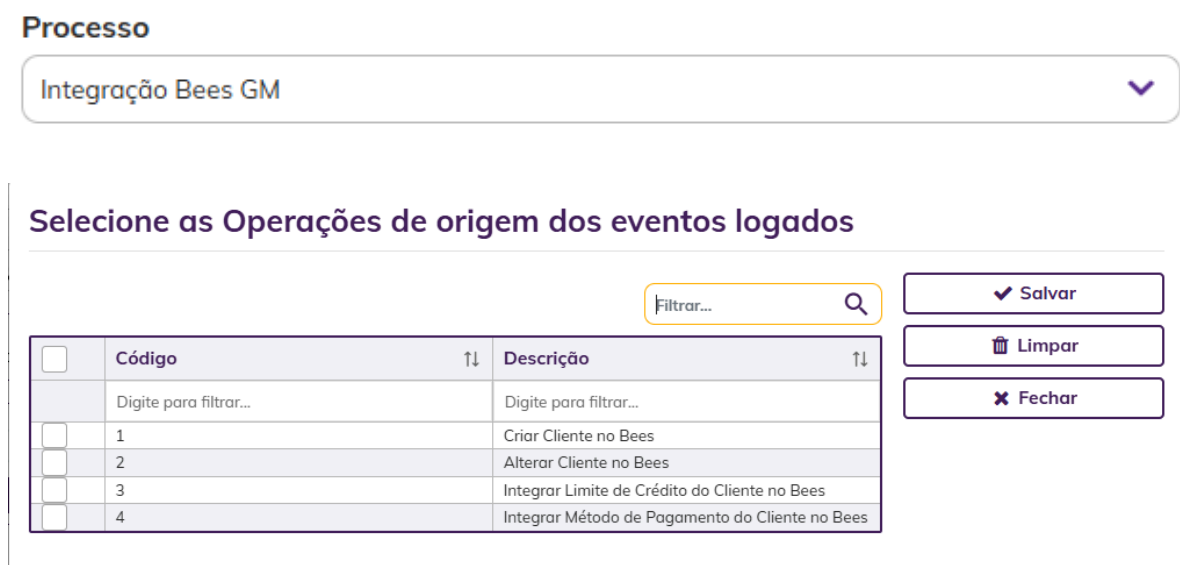Screen dimensions: 1180x565
Task: Tick the checkbox for code 3
Action: tap(54, 491)
